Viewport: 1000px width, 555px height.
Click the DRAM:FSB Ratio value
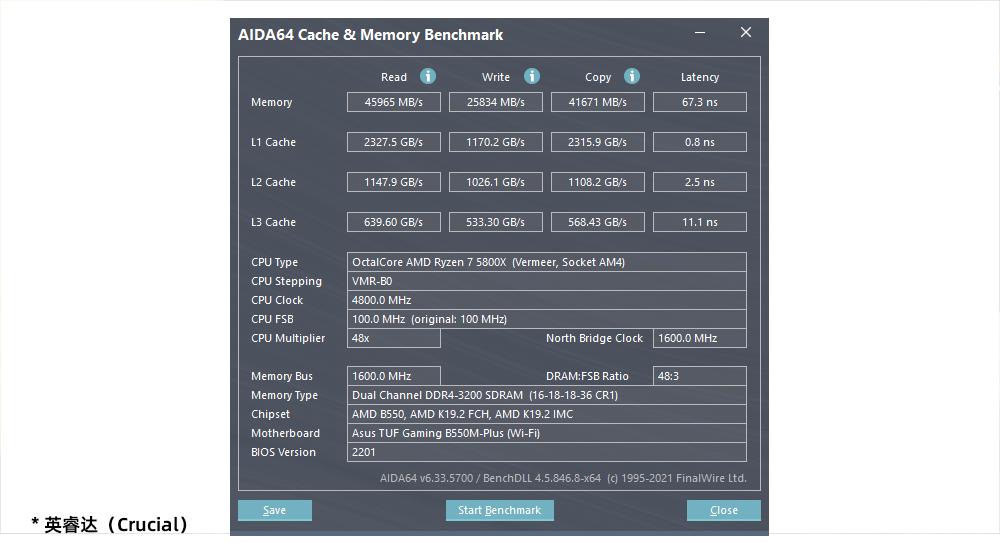coord(699,376)
